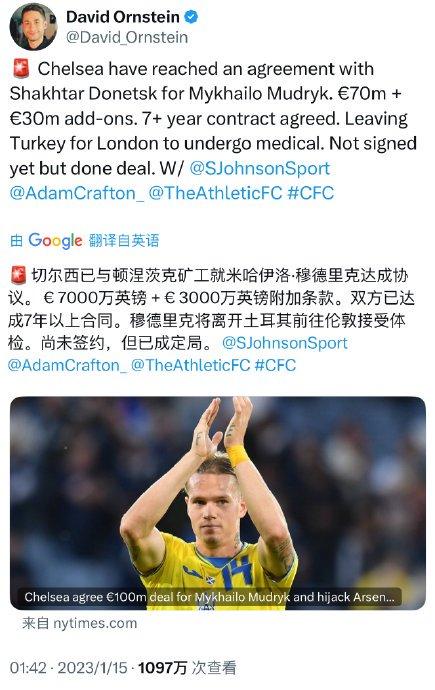Open @SJohnsonSport mention in Chinese translation
The image size is (435, 690).
285,343
